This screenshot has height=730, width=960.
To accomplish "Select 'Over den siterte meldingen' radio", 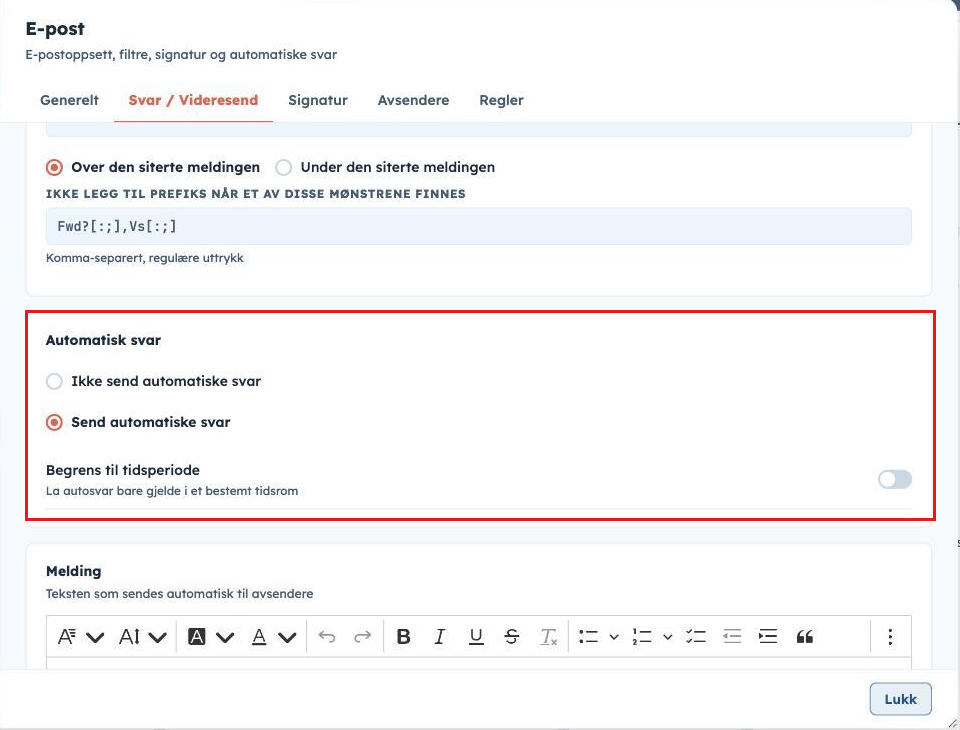I will pyautogui.click(x=54, y=167).
